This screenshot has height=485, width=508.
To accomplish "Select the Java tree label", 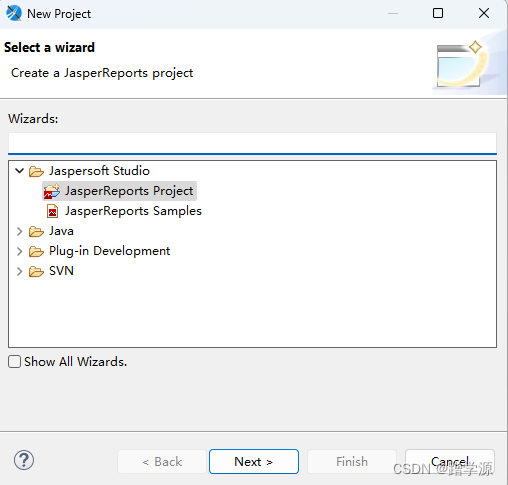I will pyautogui.click(x=61, y=231).
